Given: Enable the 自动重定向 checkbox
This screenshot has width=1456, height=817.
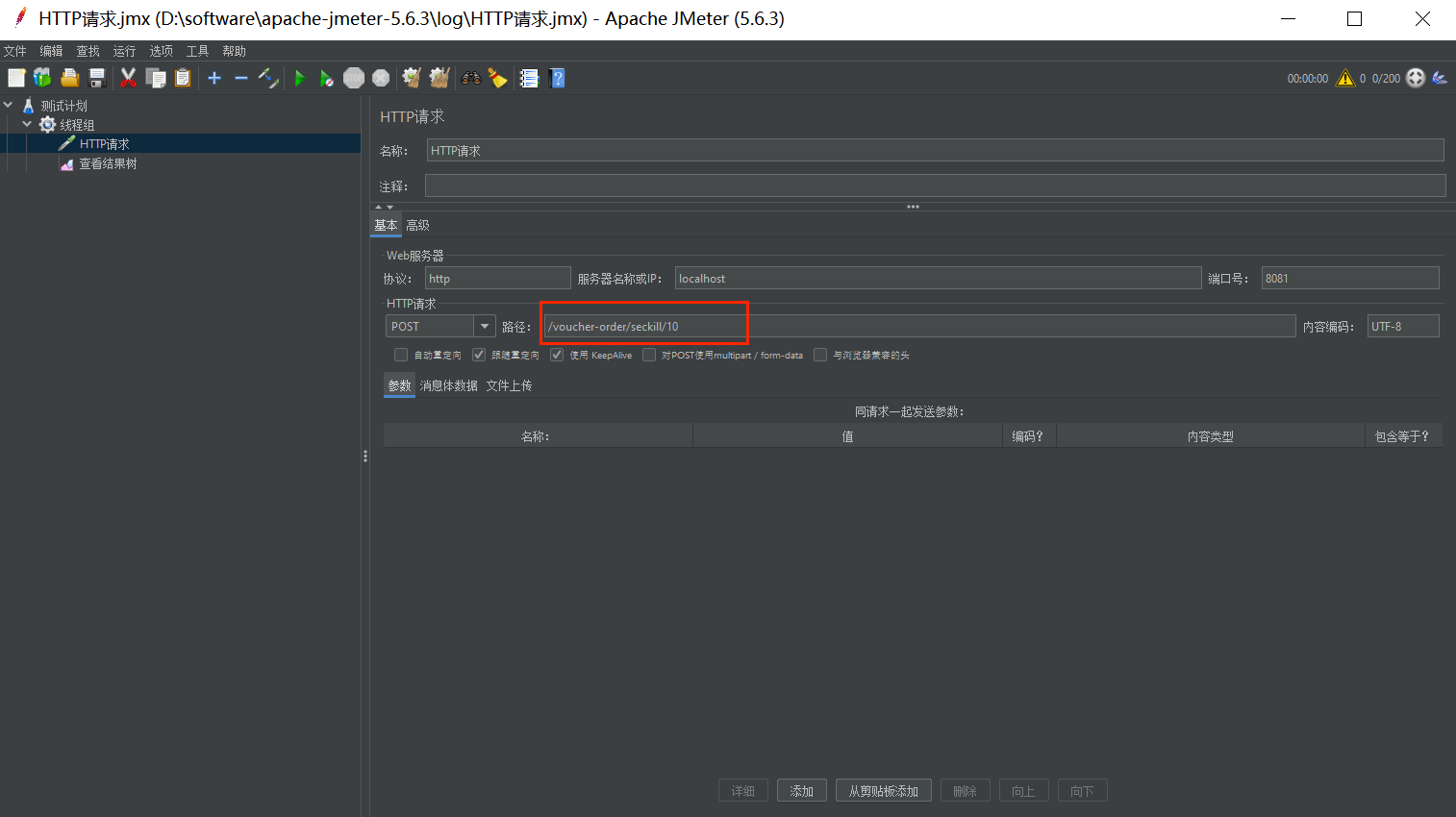Looking at the screenshot, I should click(x=401, y=355).
